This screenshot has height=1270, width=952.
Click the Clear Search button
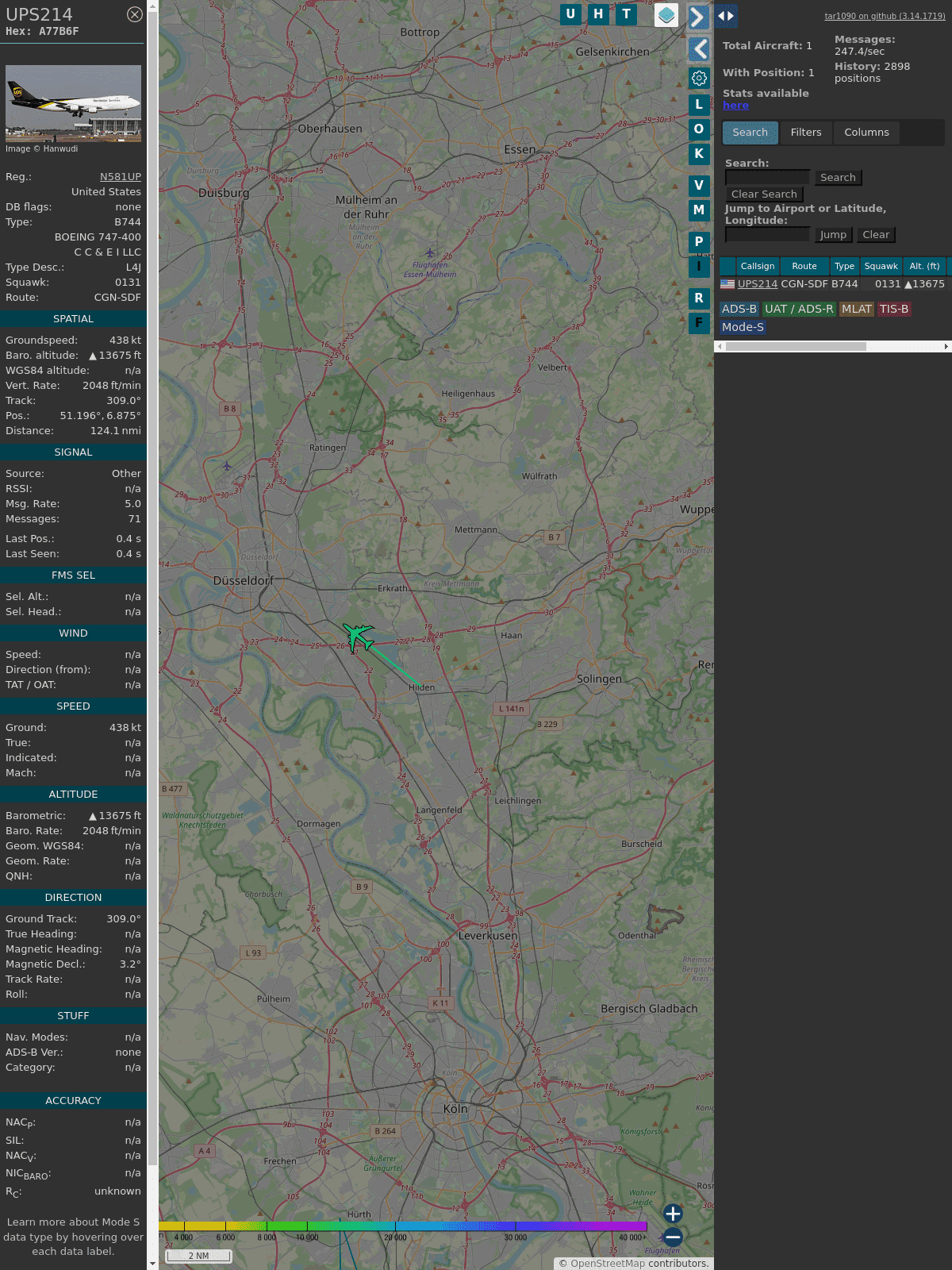point(764,194)
